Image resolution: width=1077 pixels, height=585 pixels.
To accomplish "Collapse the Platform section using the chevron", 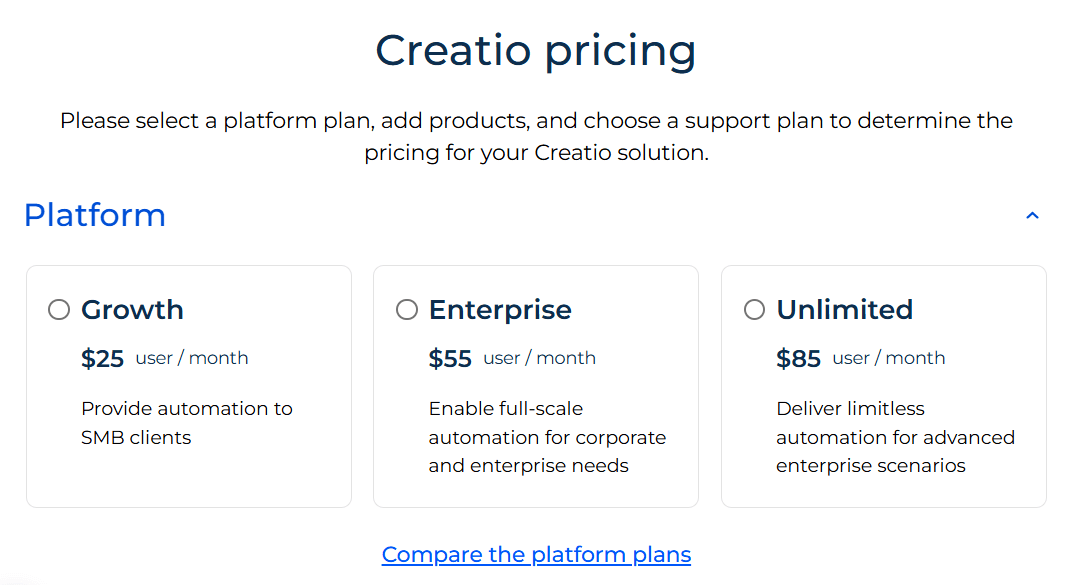I will pyautogui.click(x=1032, y=215).
